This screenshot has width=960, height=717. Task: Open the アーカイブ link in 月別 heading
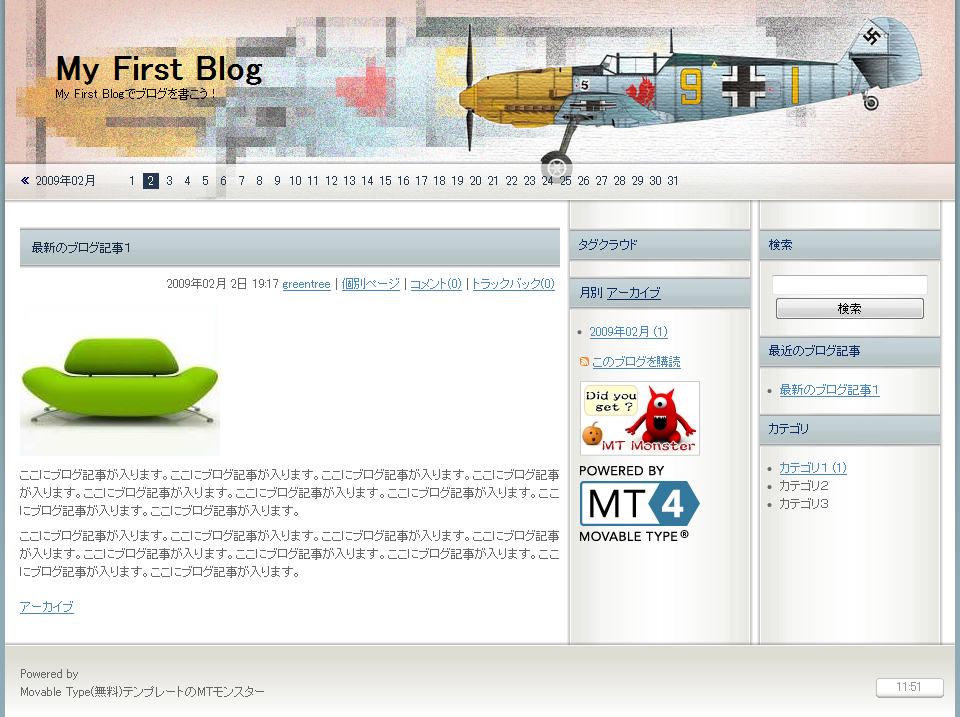click(x=633, y=293)
